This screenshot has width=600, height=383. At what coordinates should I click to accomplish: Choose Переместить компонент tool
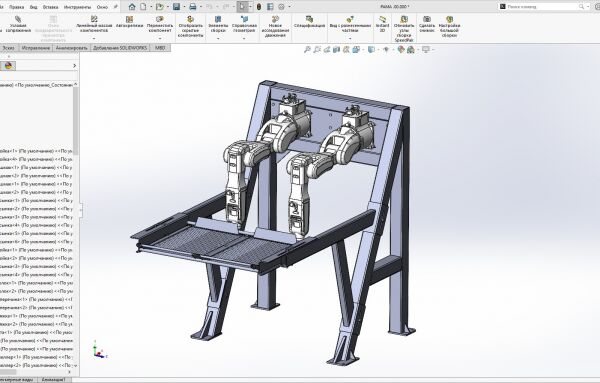(160, 23)
